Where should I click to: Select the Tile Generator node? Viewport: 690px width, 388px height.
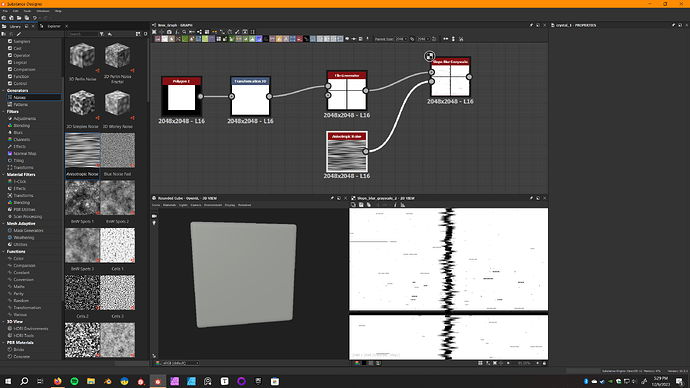[347, 91]
